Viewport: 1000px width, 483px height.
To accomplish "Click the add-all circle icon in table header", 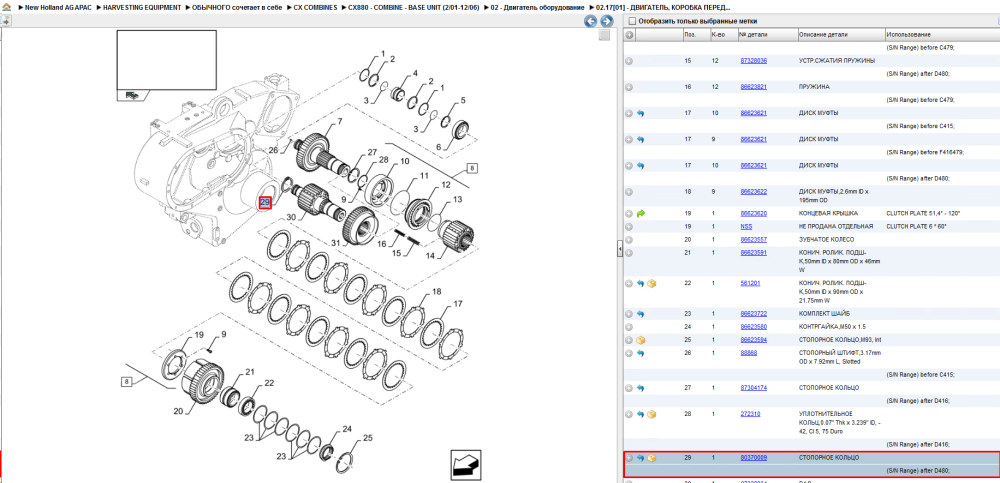I will click(x=629, y=34).
